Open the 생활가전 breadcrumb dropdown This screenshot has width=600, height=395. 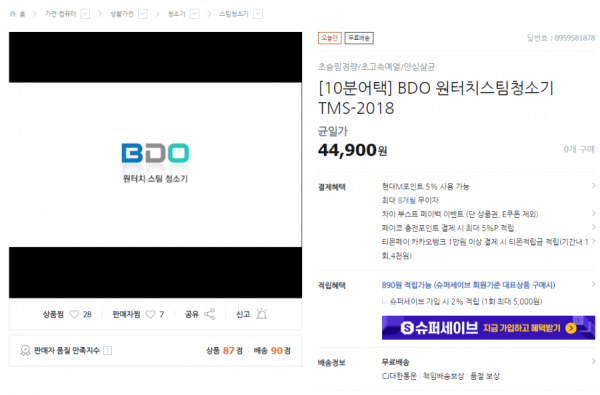(143, 14)
